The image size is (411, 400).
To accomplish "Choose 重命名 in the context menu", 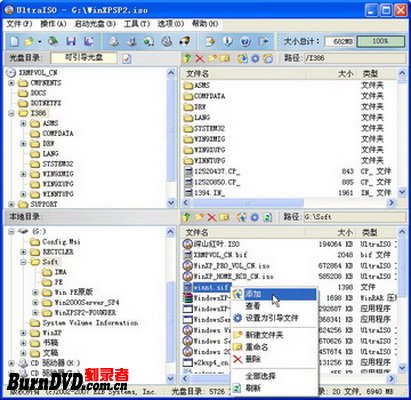I will coord(274,347).
